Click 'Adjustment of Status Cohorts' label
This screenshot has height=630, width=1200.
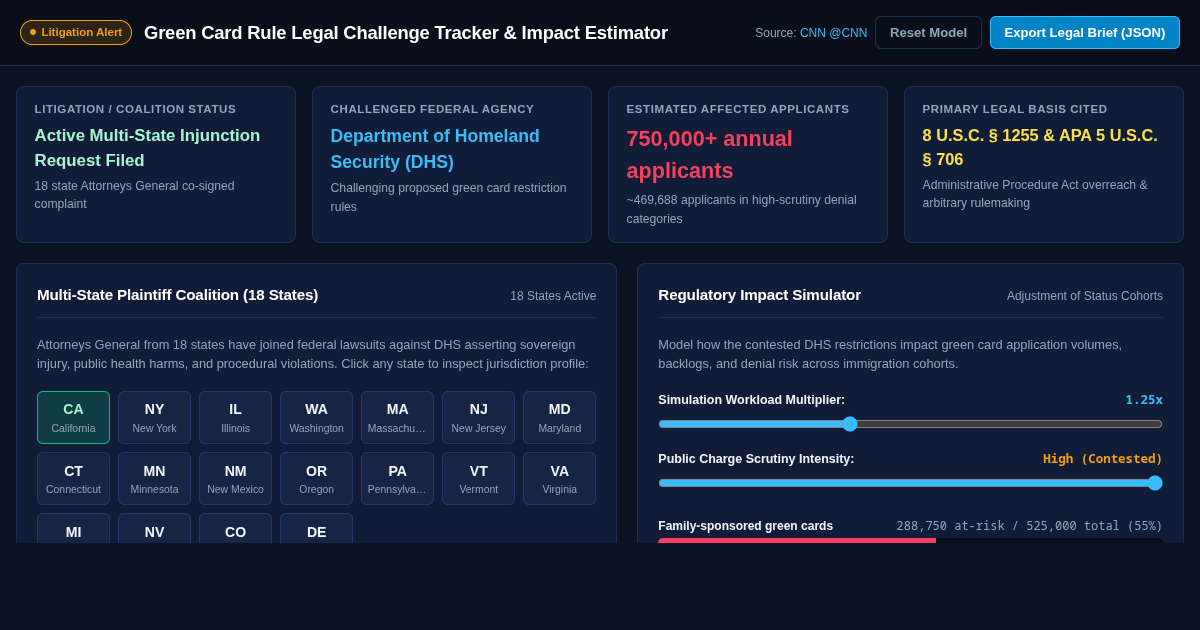pos(1085,296)
